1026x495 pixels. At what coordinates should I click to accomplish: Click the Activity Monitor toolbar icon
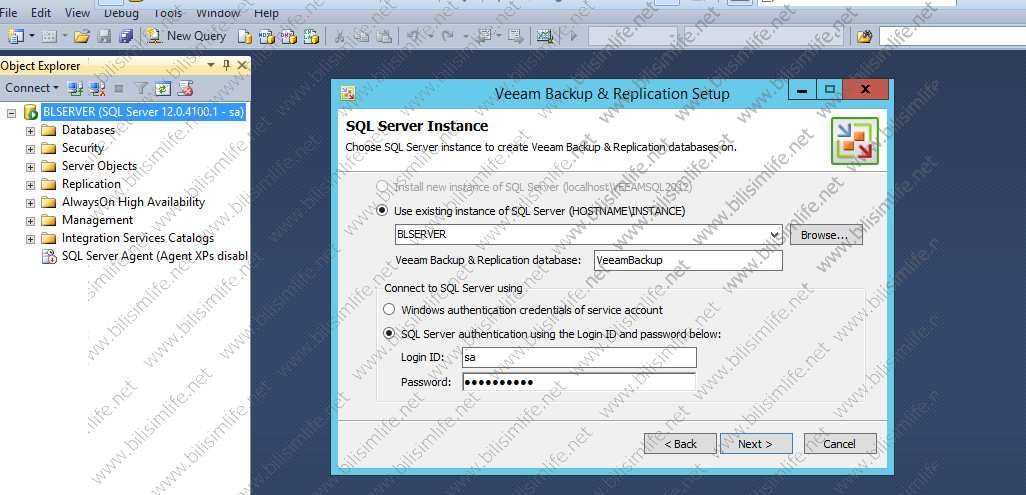point(545,37)
